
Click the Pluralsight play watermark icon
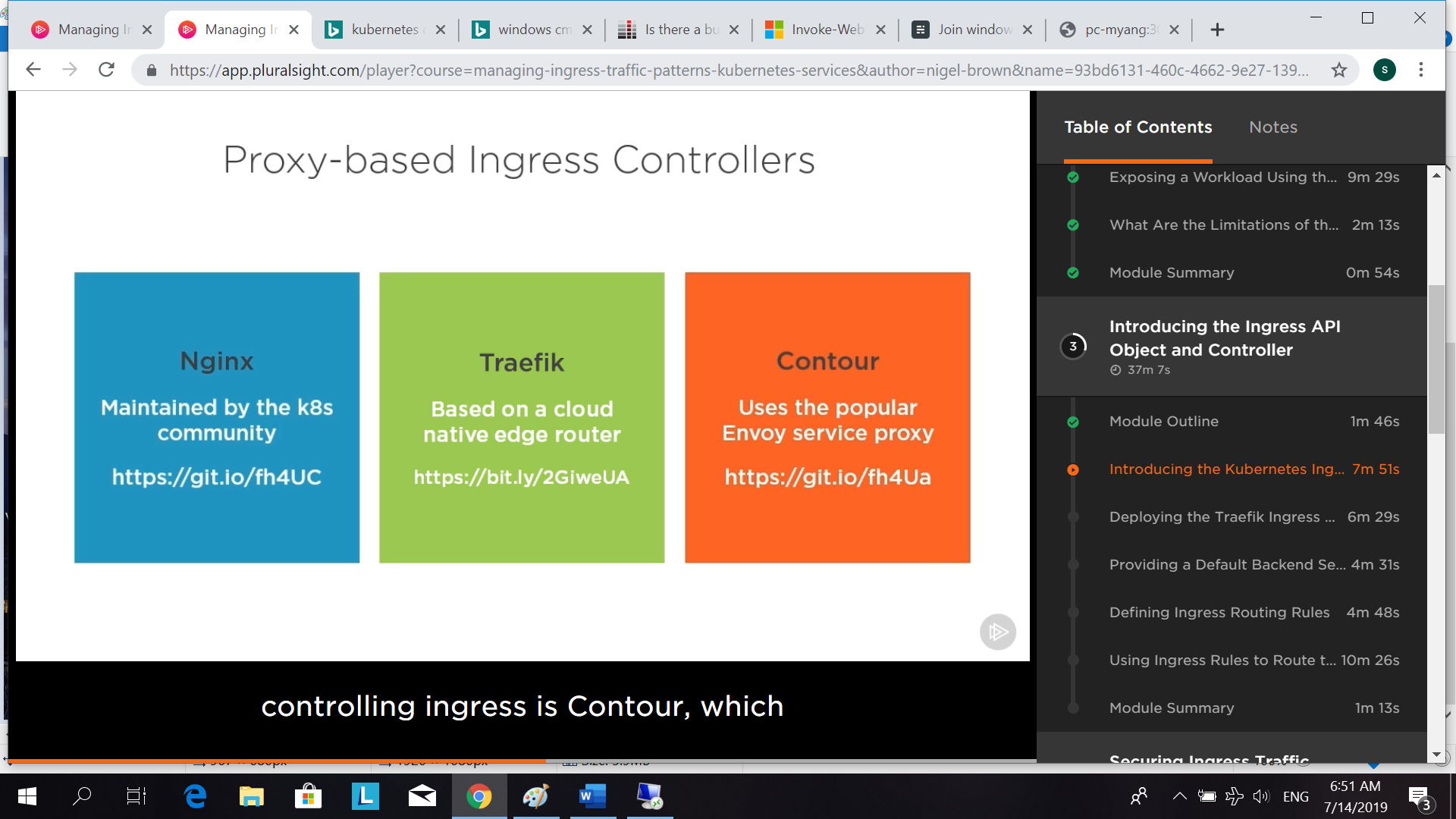tap(997, 632)
